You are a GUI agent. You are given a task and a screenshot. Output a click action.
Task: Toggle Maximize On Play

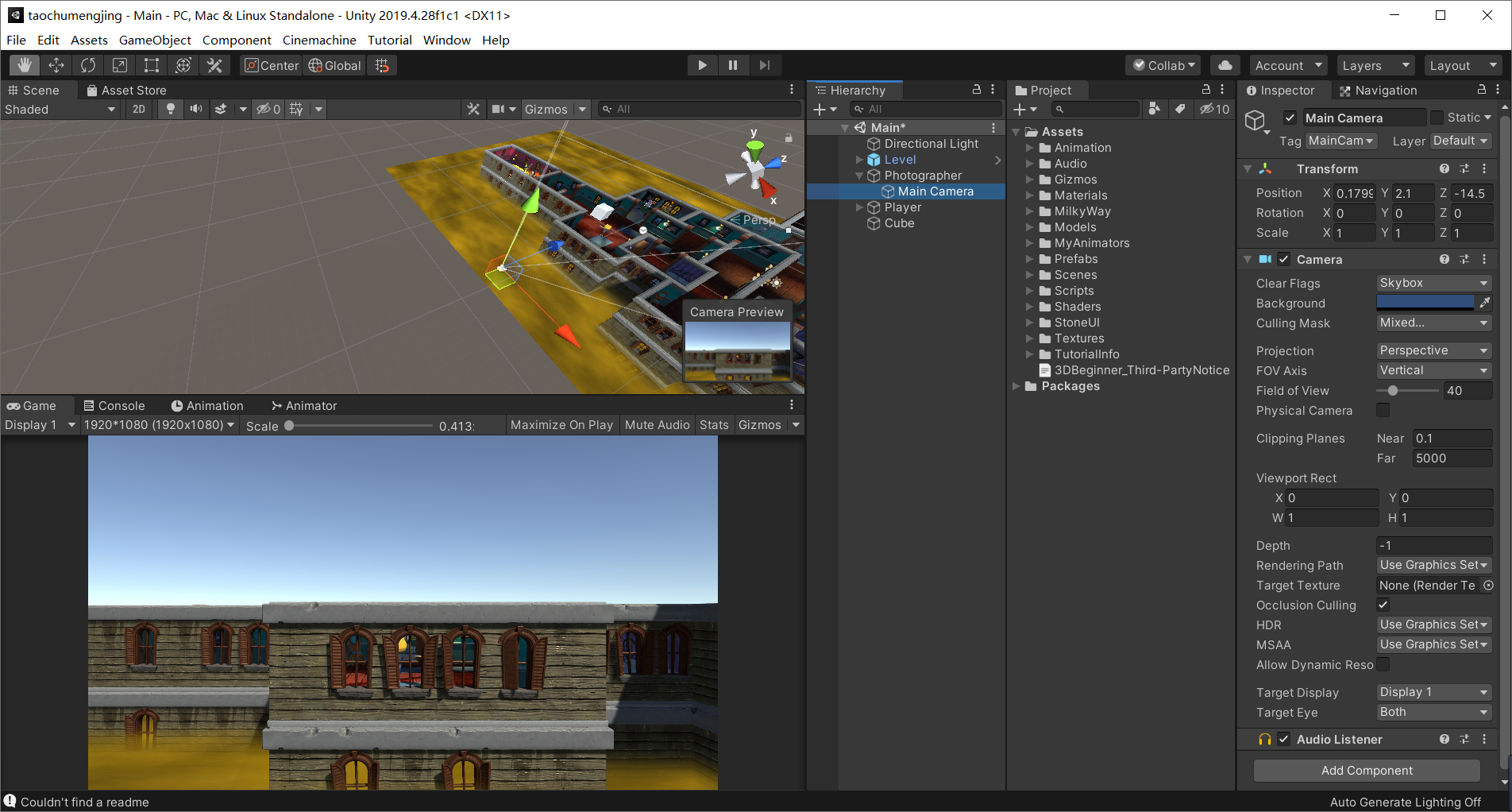tap(561, 425)
